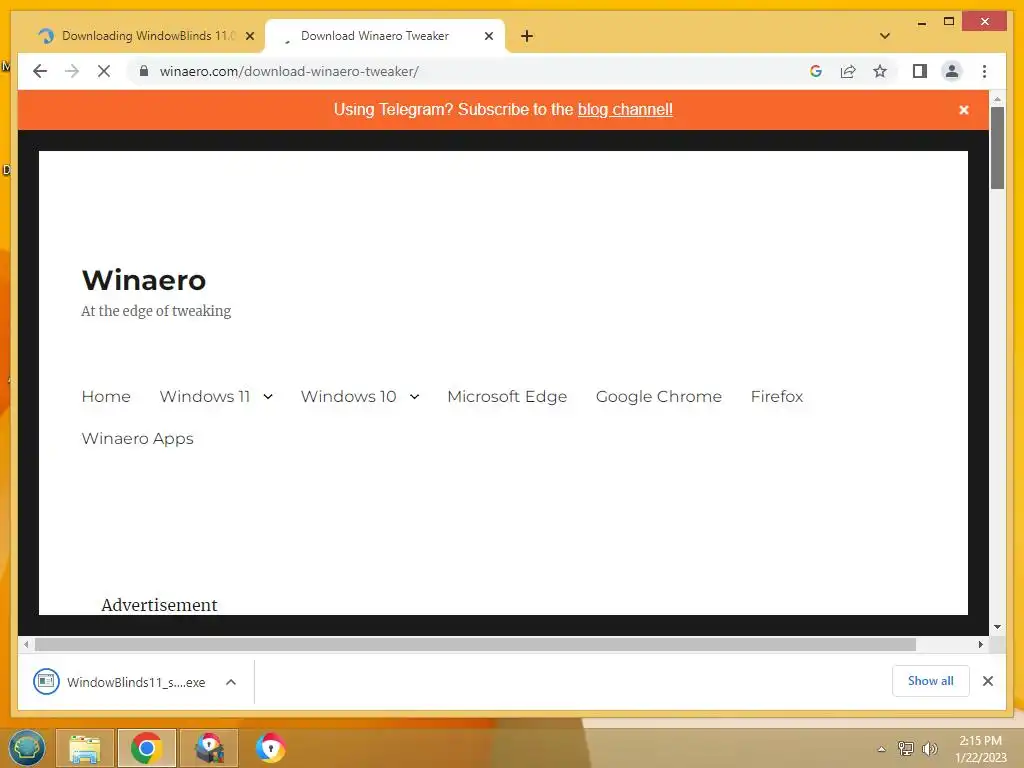Screen dimensions: 1024x768
Task: Close the Download Winaero Tweaker tab
Action: [488, 36]
